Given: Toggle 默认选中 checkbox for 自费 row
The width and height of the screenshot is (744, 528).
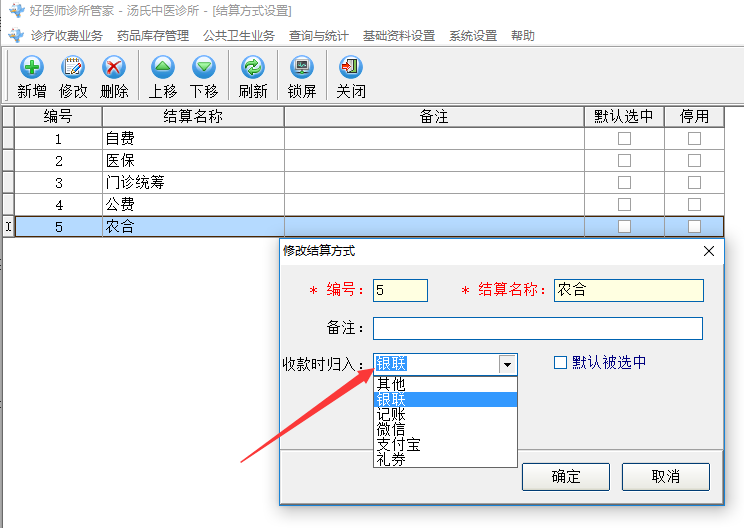Looking at the screenshot, I should pyautogui.click(x=624, y=139).
